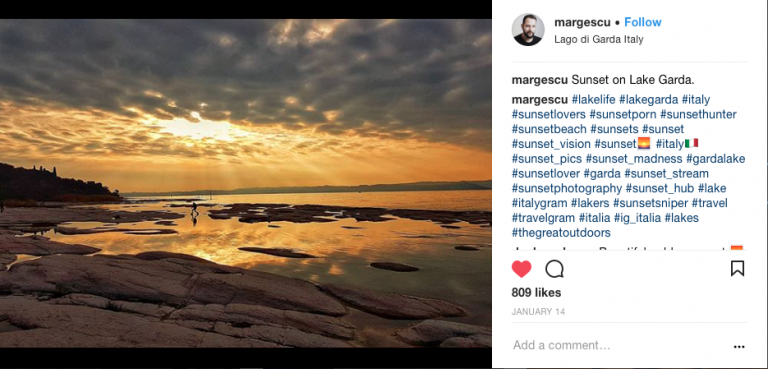The image size is (768, 369).
Task: Open margescu profile picture avatar
Action: [528, 29]
